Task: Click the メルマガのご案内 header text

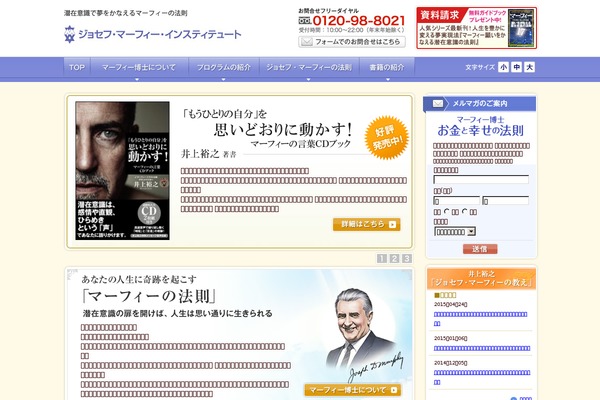Action: 480,104
